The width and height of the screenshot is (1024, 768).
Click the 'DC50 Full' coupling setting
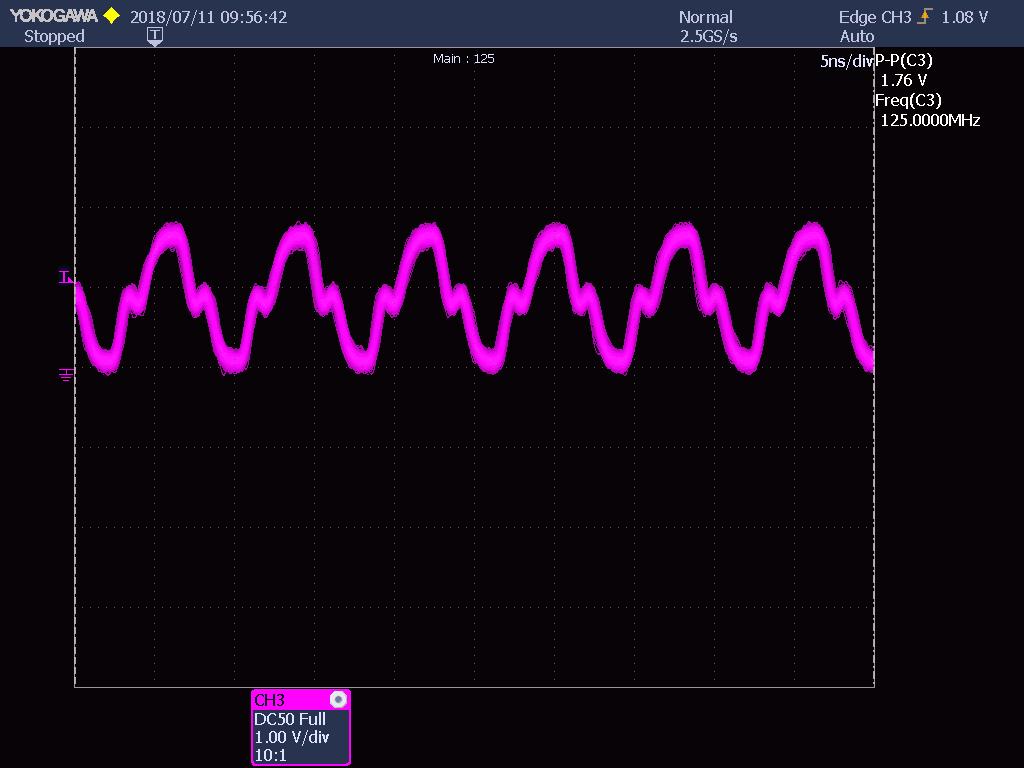(290, 719)
